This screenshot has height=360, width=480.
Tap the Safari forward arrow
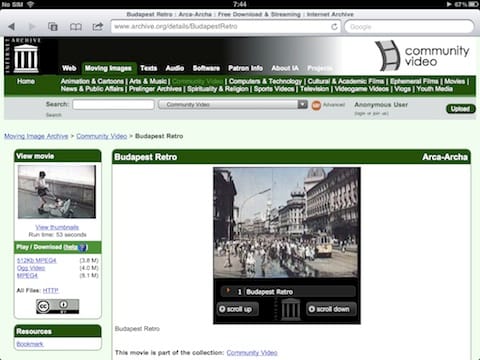[32, 27]
